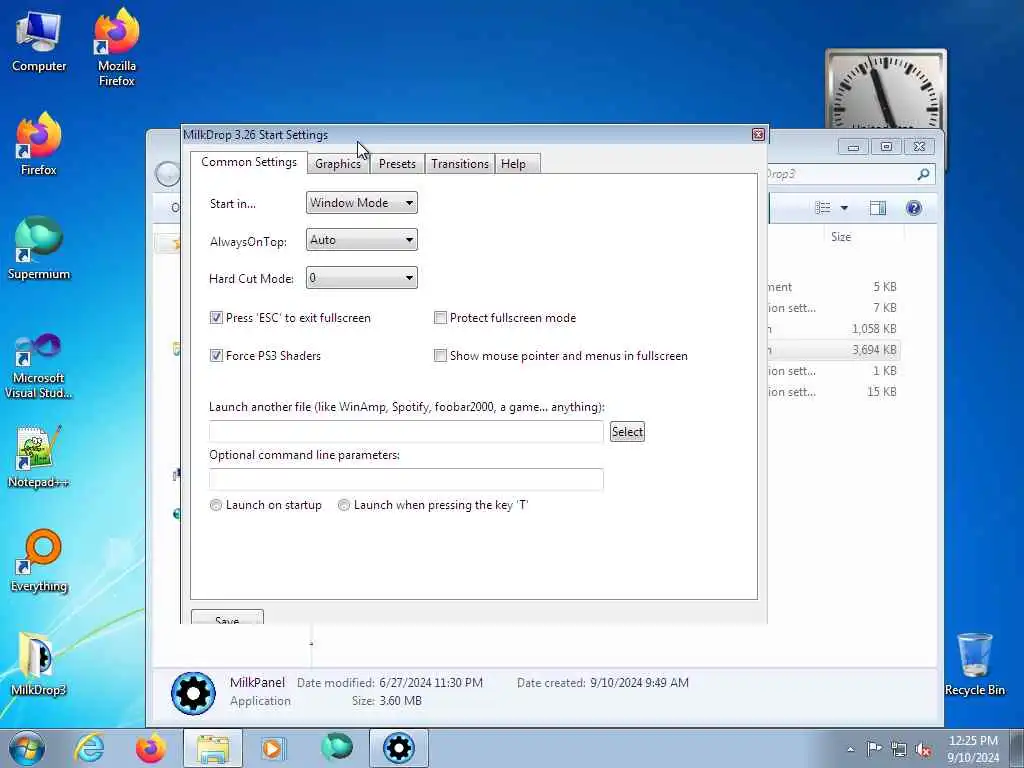Focus the Optional command line parameters field
Screen dimensions: 1024x768
point(406,479)
